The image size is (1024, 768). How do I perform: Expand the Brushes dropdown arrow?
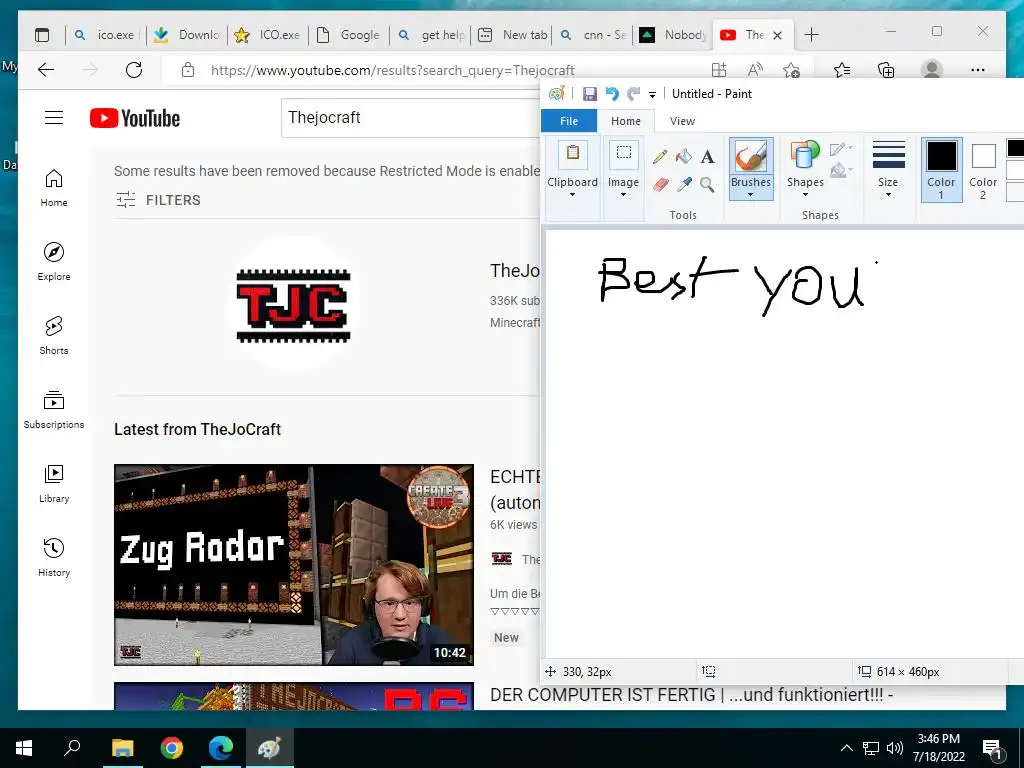pyautogui.click(x=751, y=195)
